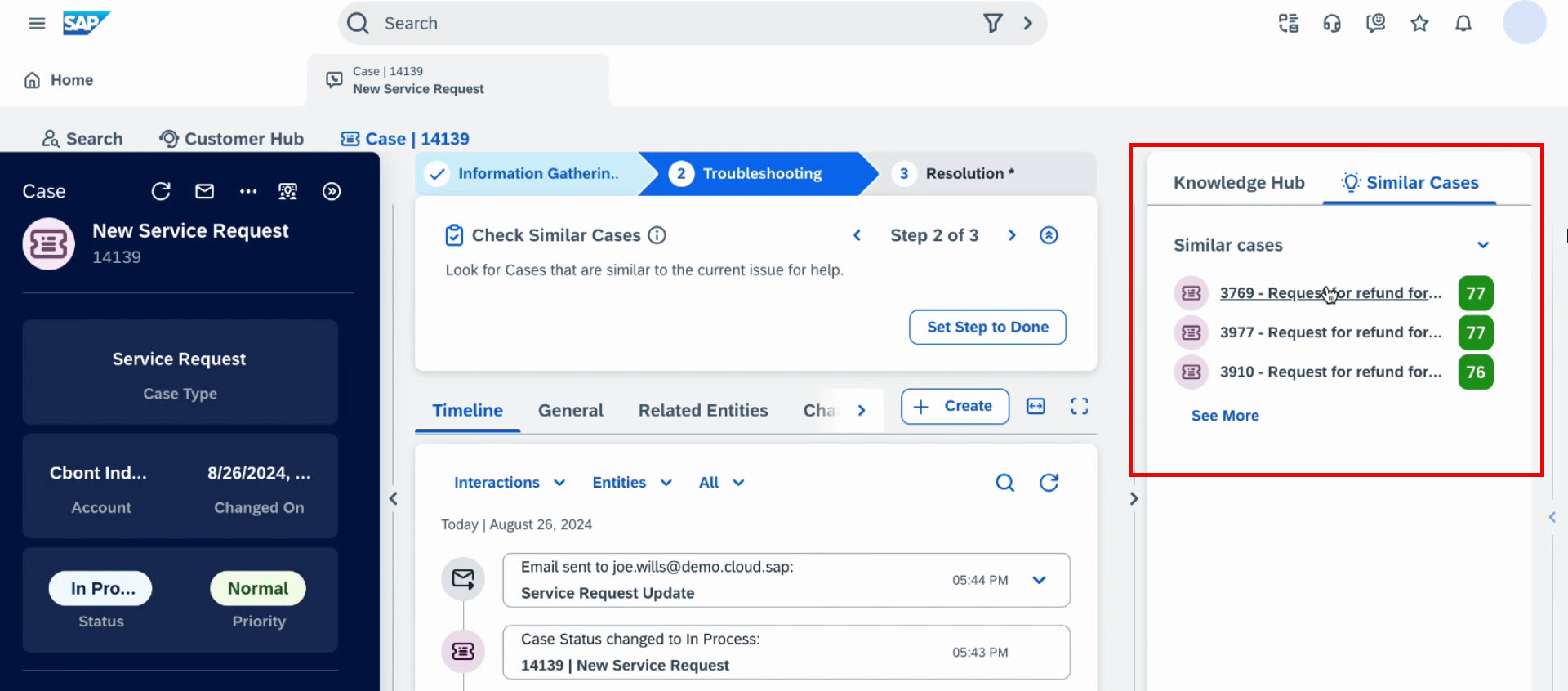Screen dimensions: 1568x691
Task: Click the email envelope icon in Case panel
Action: click(x=204, y=191)
